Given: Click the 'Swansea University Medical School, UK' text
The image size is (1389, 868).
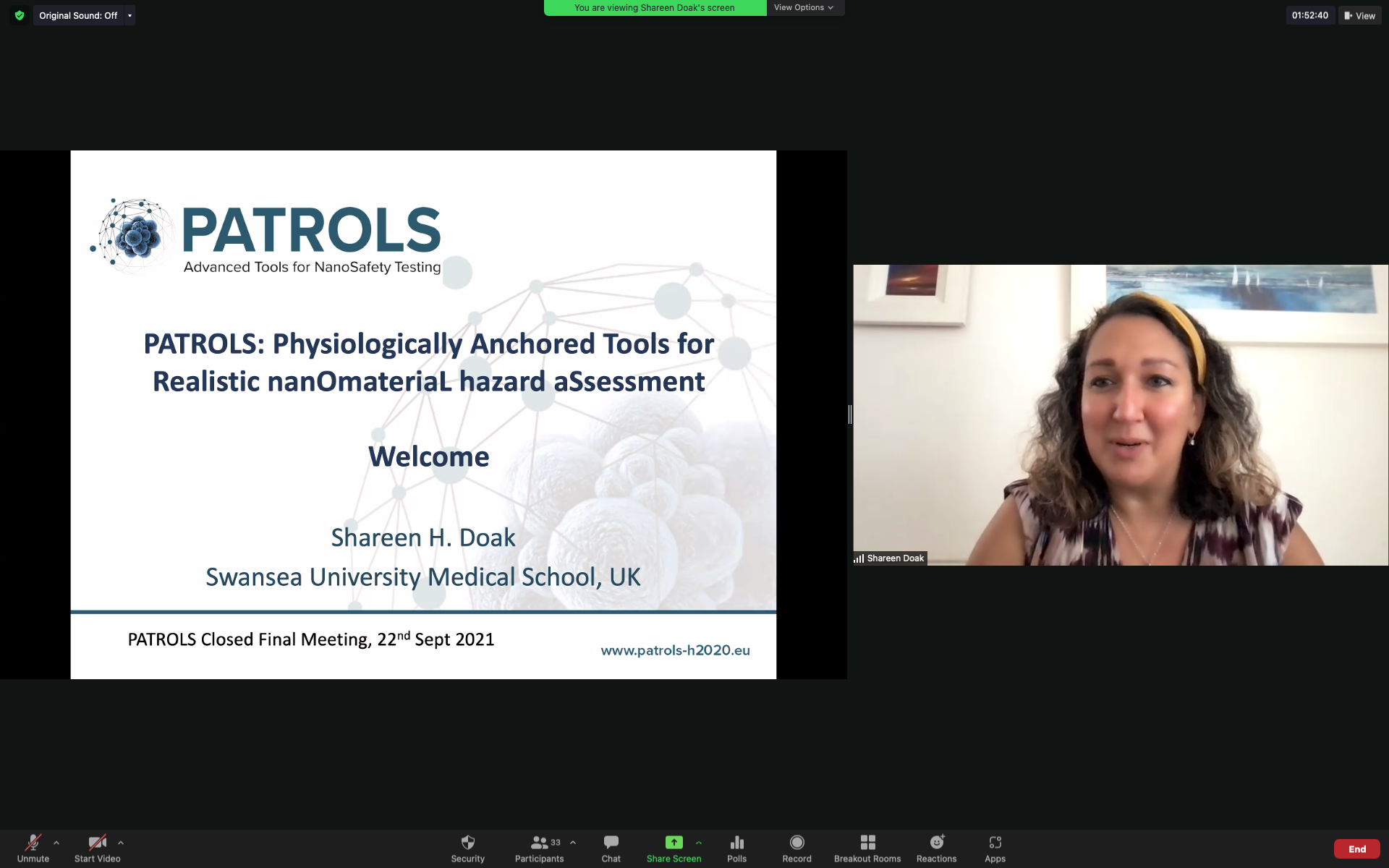Looking at the screenshot, I should click(x=423, y=576).
